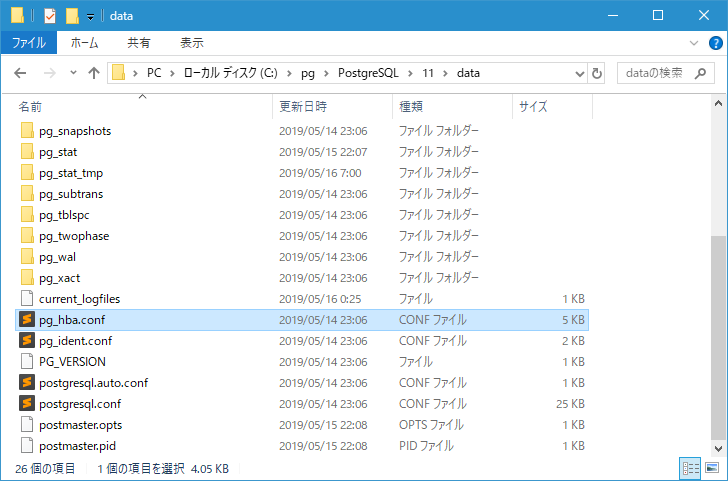Screen dimensions: 728x481
Task: Click the pg_hba.conf Sublime file icon
Action: 27,320
